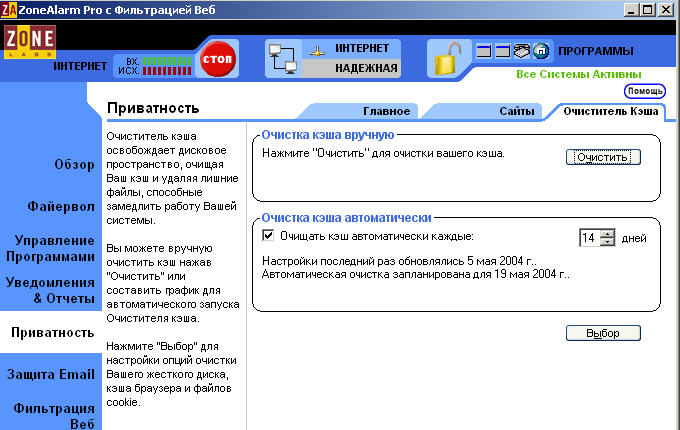Open Фильтрация Веб sidebar section
The image size is (680, 430).
pyautogui.click(x=54, y=416)
